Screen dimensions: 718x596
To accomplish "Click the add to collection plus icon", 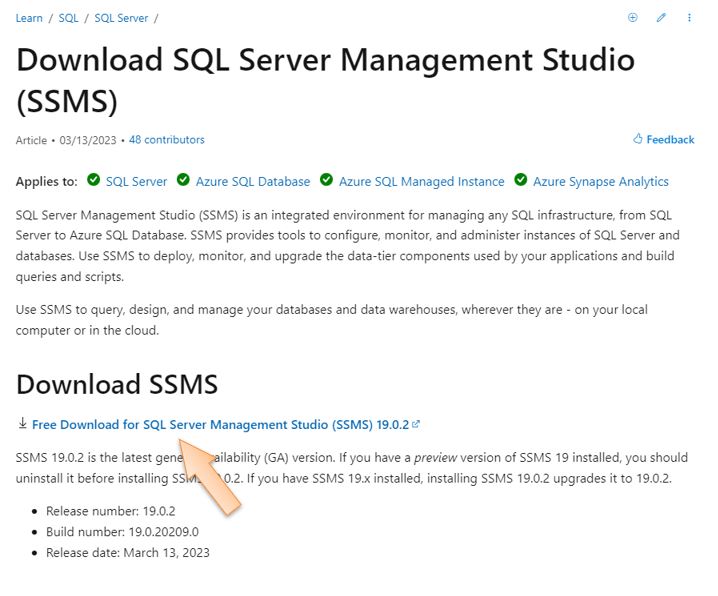I will (x=632, y=18).
